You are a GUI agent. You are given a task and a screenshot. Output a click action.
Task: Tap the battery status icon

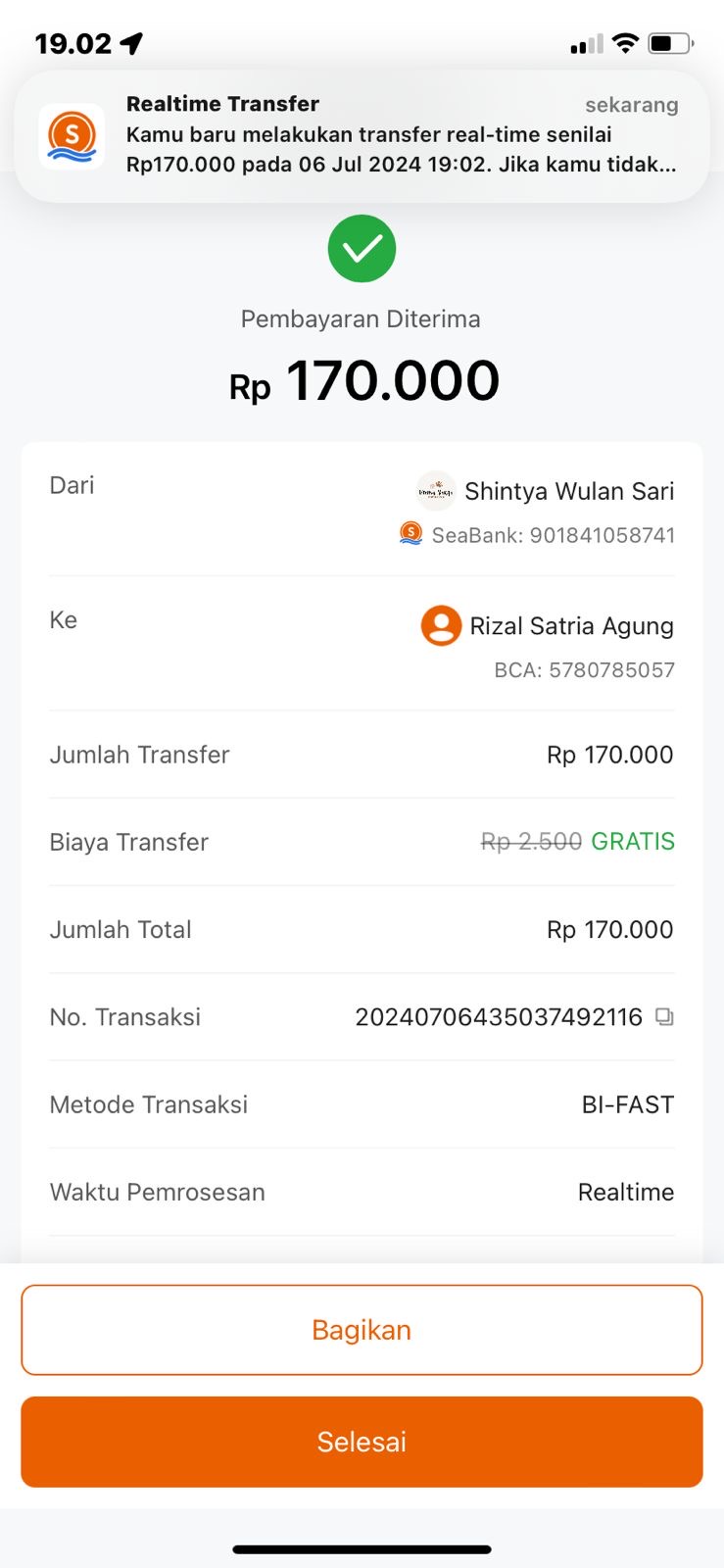pos(671,43)
